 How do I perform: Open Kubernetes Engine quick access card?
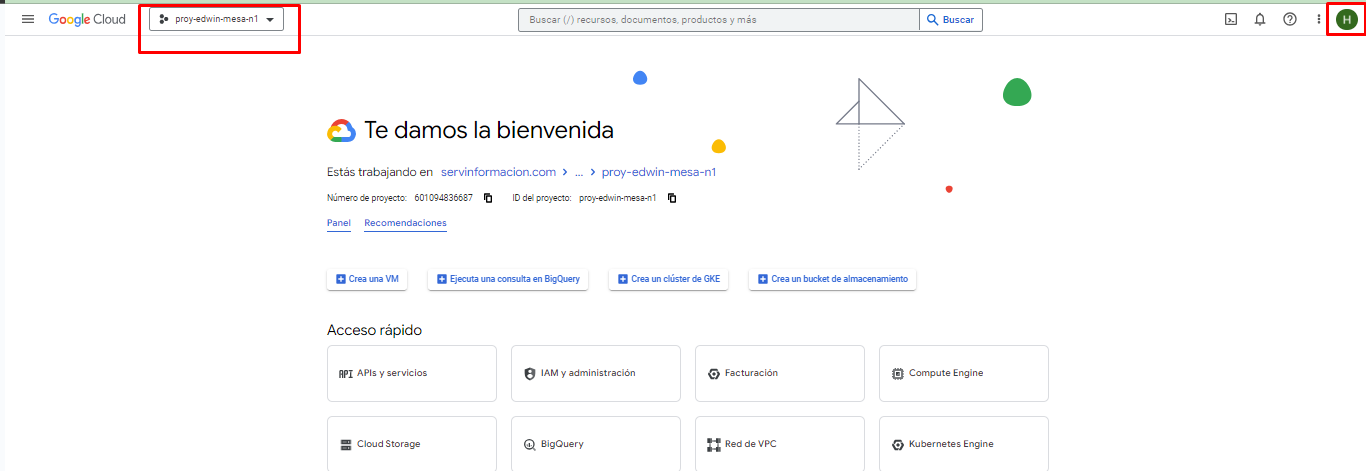(x=964, y=443)
